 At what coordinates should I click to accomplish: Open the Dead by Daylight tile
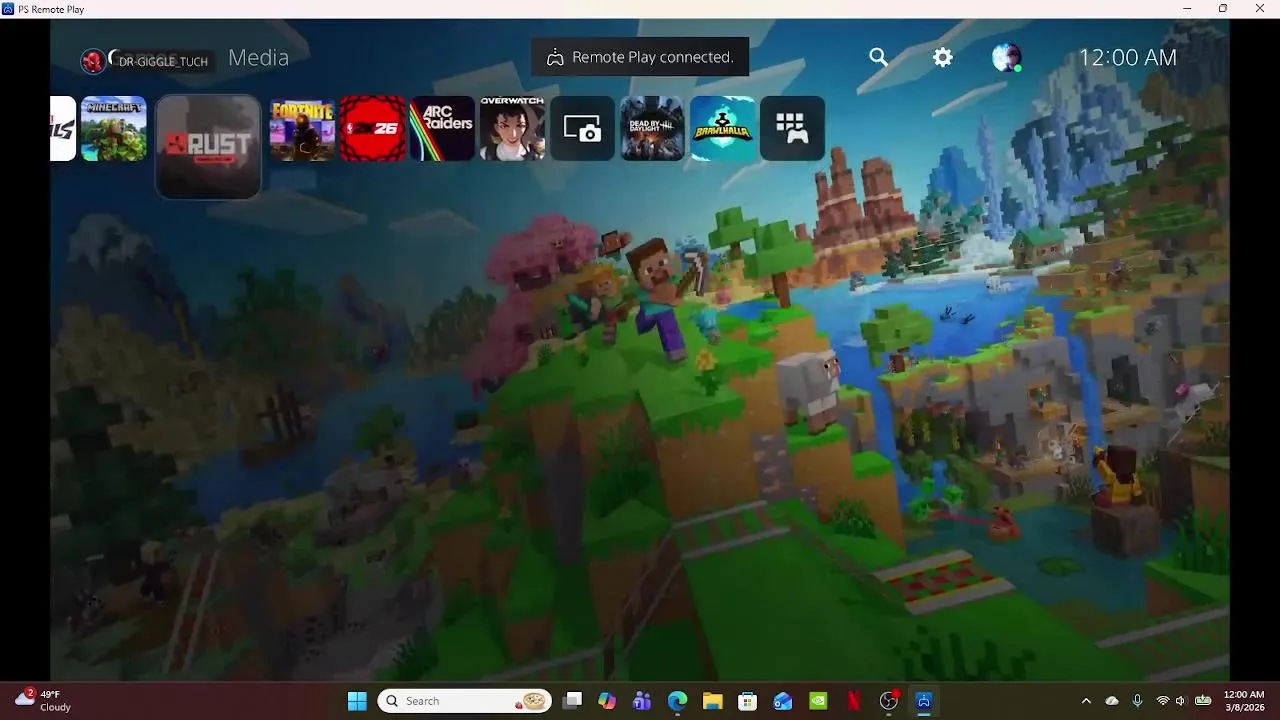[652, 128]
